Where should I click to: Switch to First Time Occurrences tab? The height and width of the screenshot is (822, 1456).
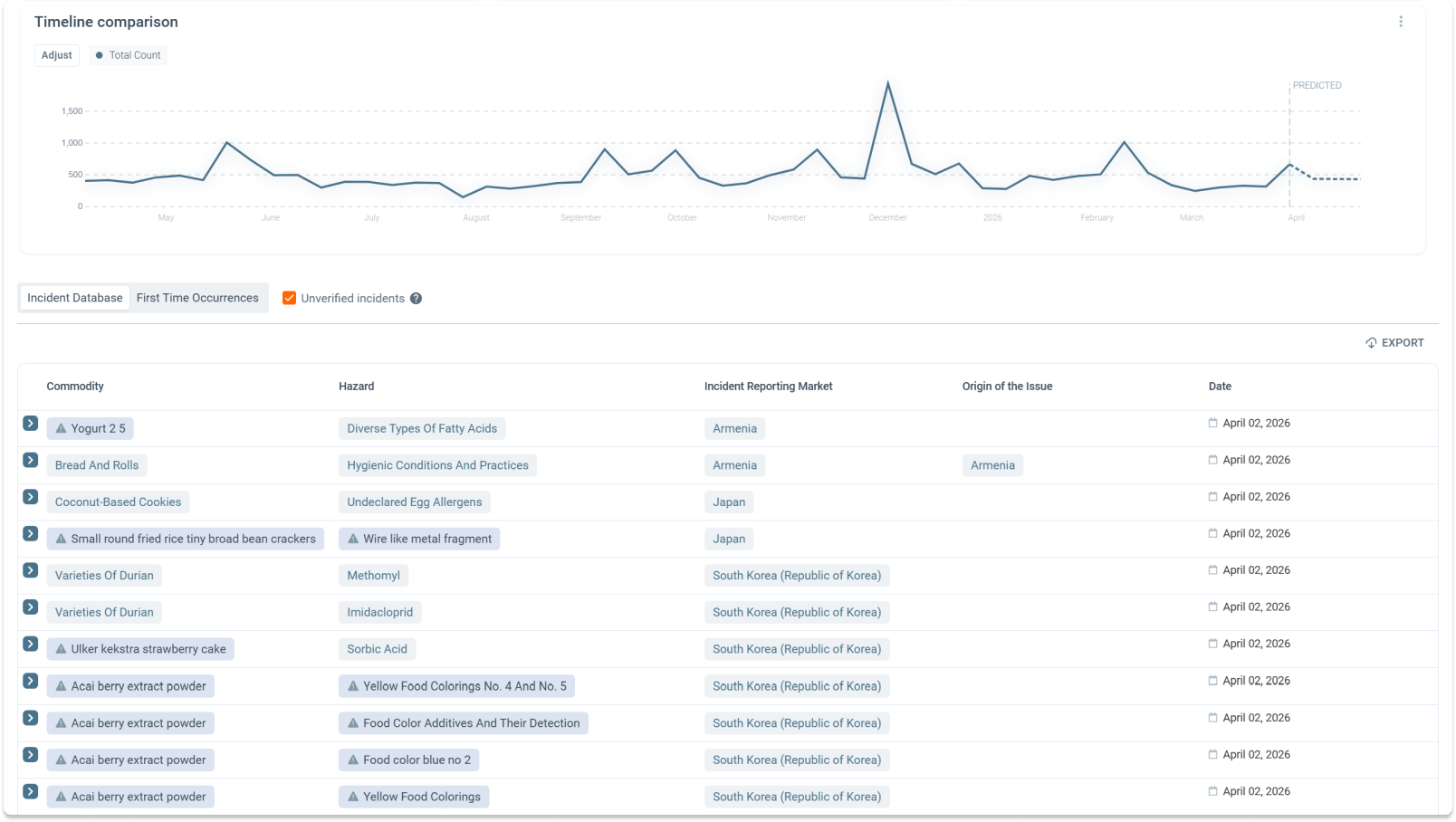click(x=197, y=298)
